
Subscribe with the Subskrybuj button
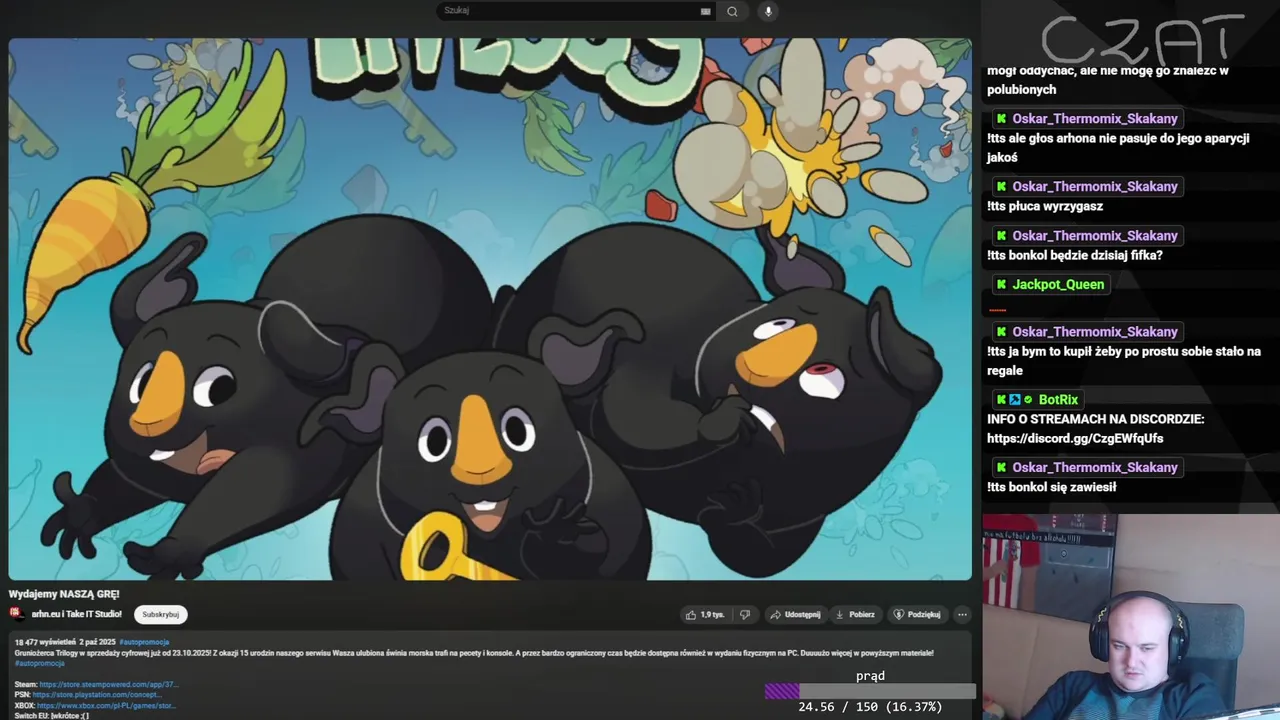pos(160,614)
